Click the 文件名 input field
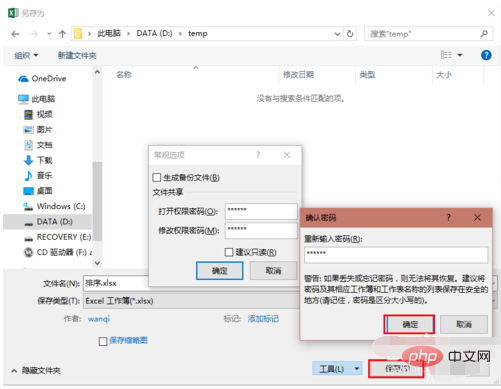The width and height of the screenshot is (501, 389). tap(116, 283)
